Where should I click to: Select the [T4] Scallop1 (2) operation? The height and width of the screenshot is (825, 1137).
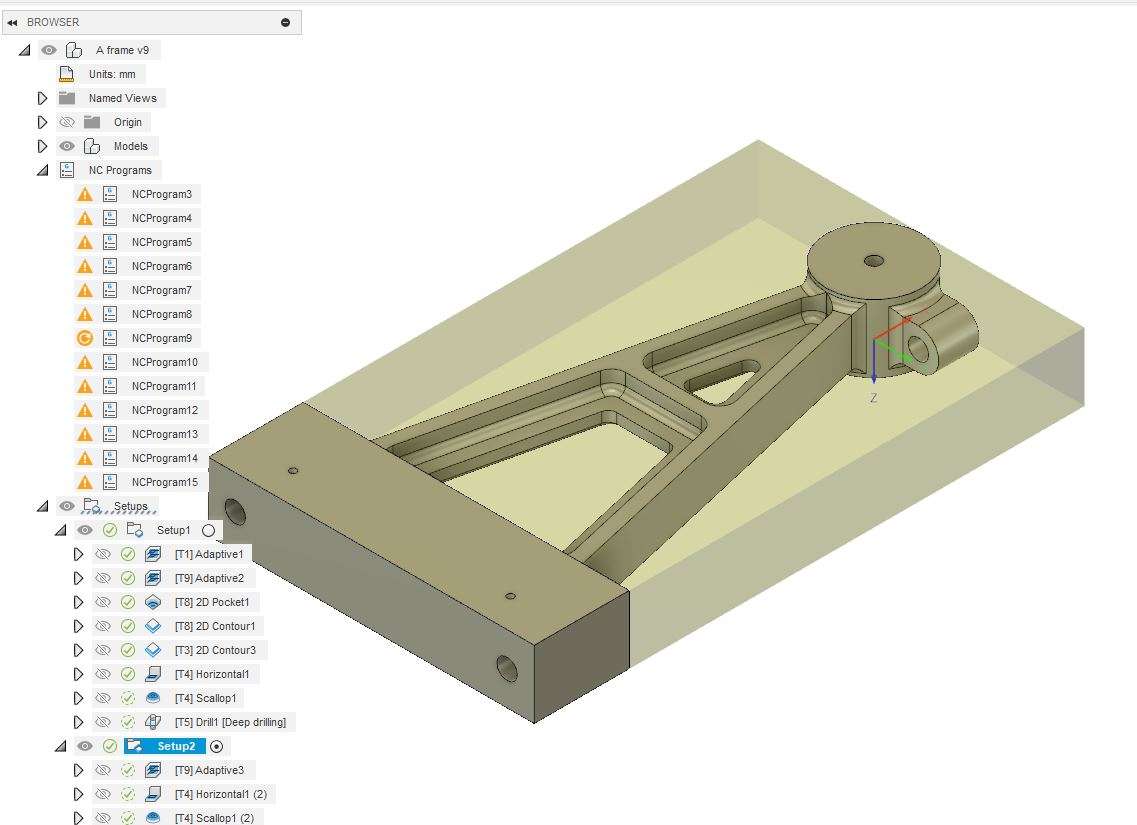[214, 818]
